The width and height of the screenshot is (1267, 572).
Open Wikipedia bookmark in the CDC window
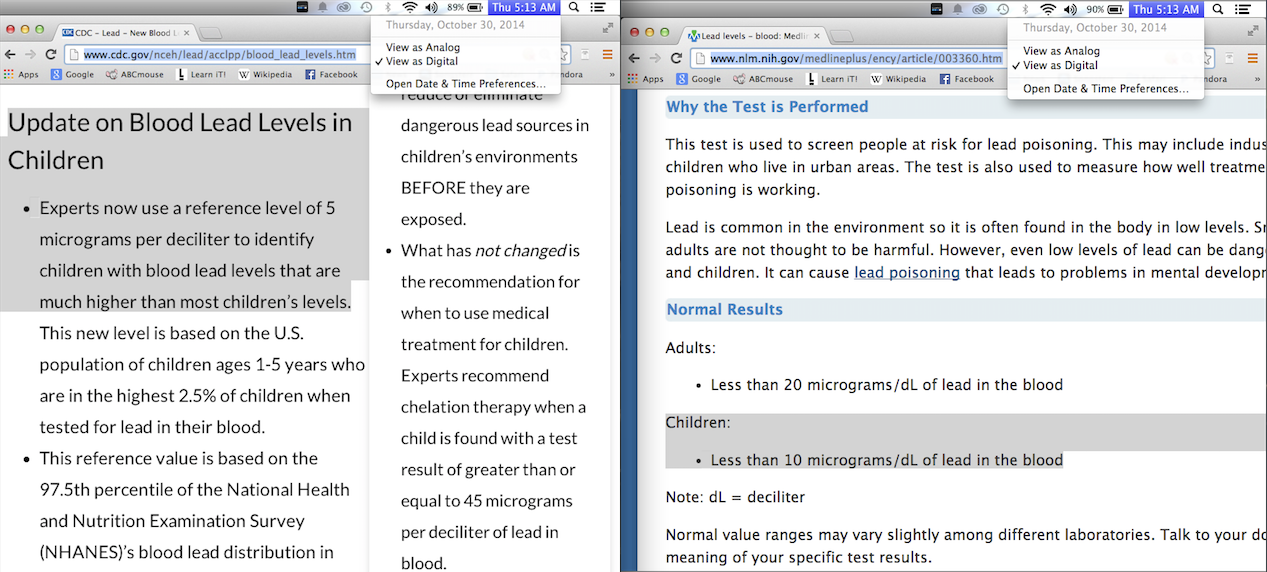(x=265, y=74)
